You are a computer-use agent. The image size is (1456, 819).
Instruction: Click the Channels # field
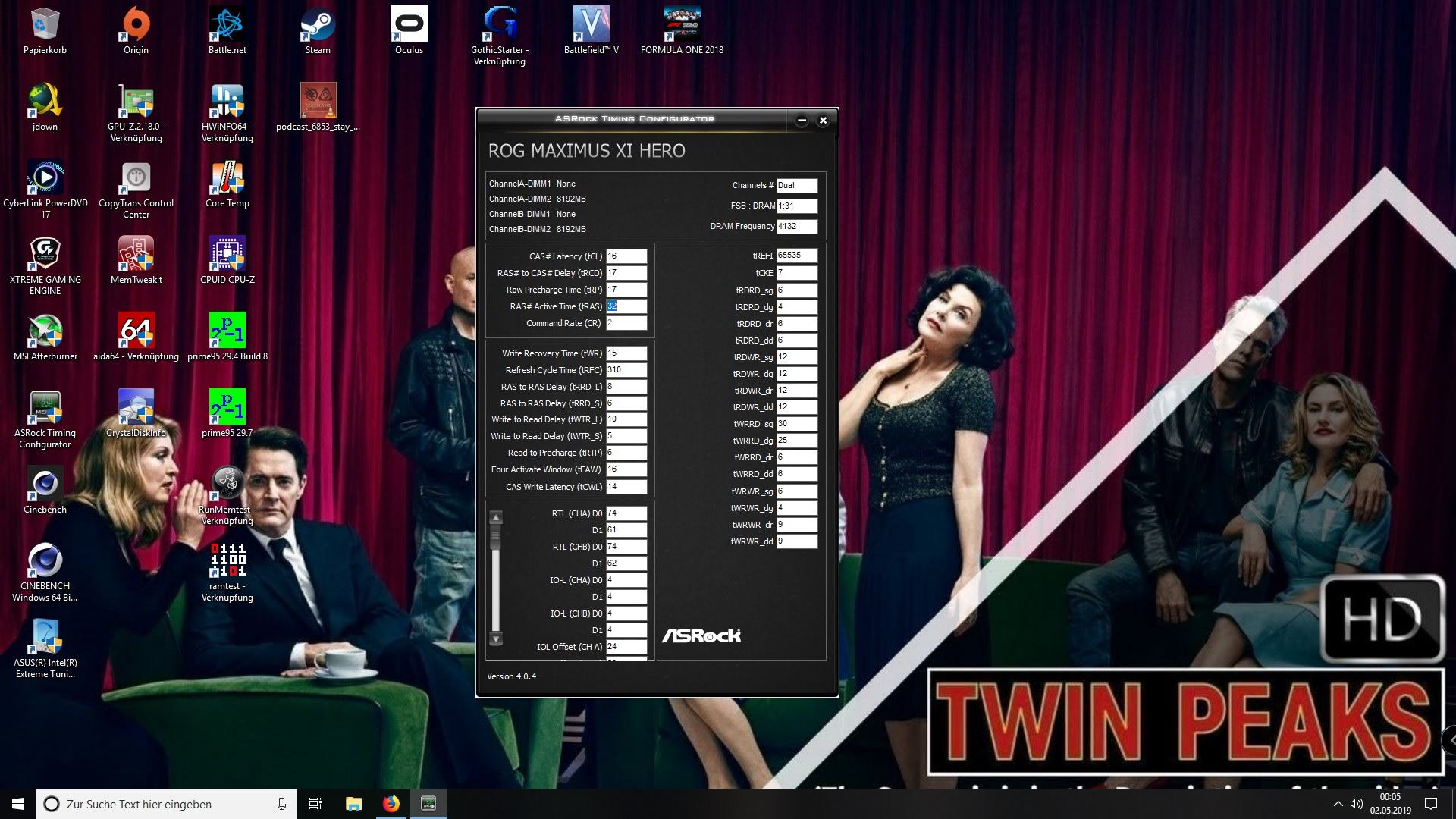click(797, 185)
